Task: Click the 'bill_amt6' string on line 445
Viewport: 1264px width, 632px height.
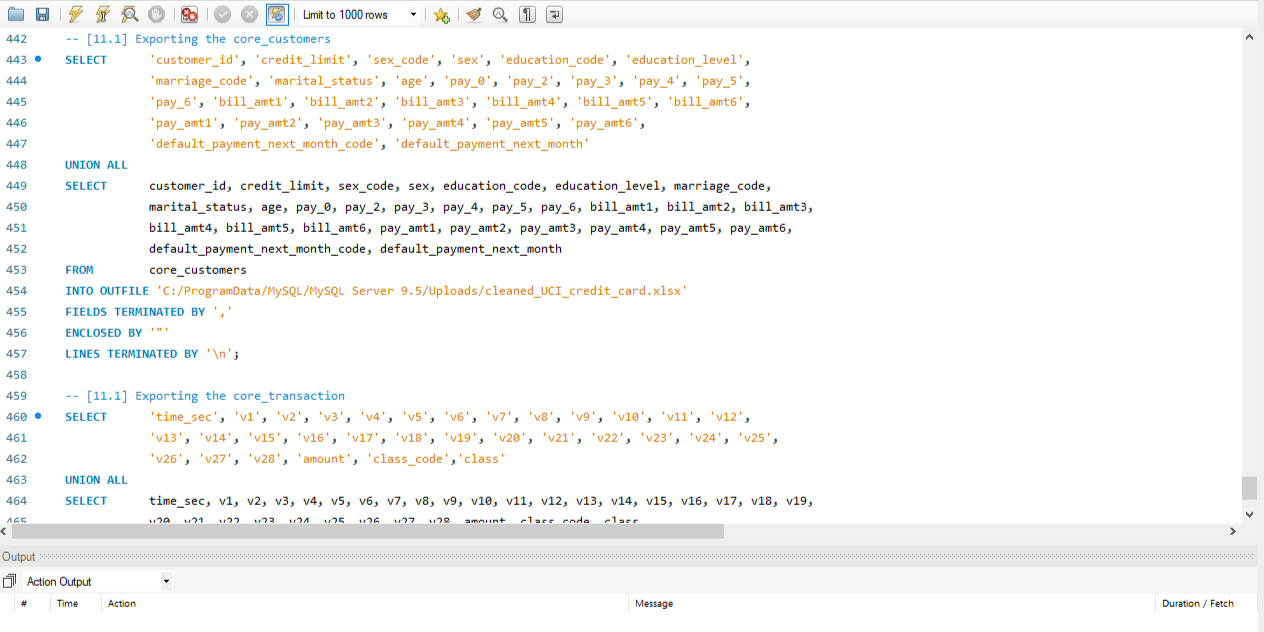Action: point(706,102)
